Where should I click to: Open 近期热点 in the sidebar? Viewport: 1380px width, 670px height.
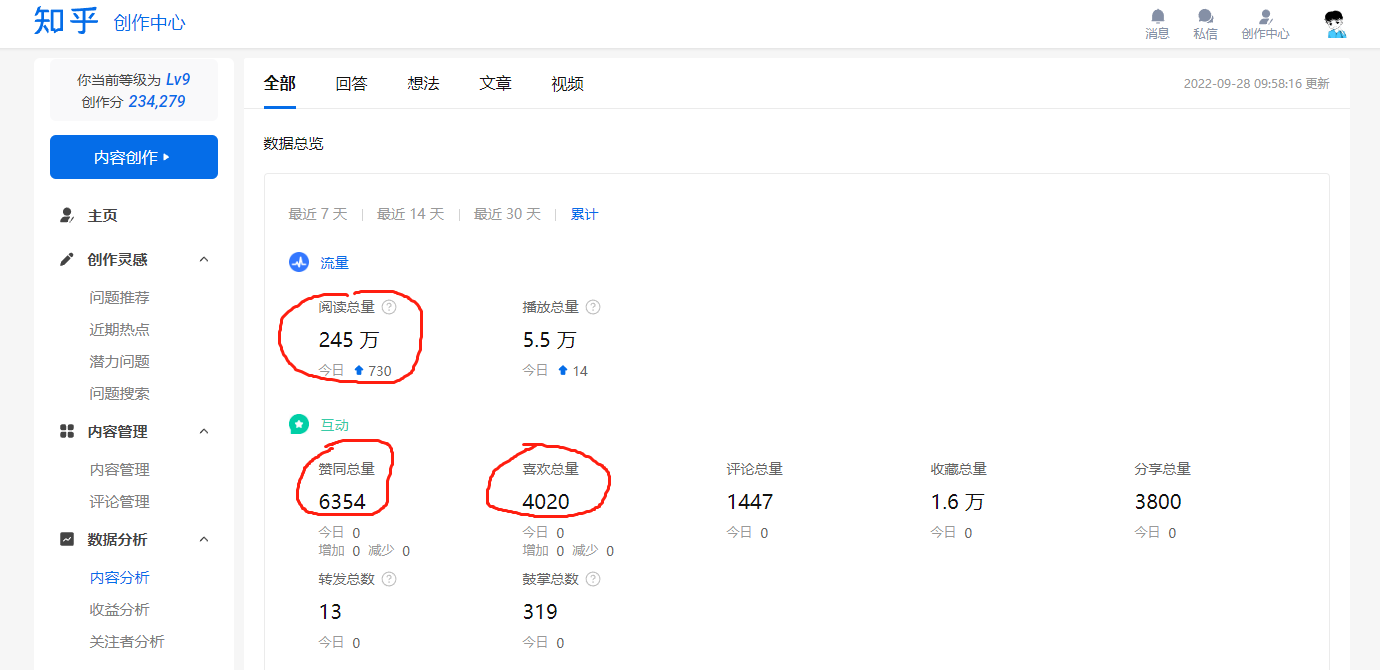click(119, 329)
